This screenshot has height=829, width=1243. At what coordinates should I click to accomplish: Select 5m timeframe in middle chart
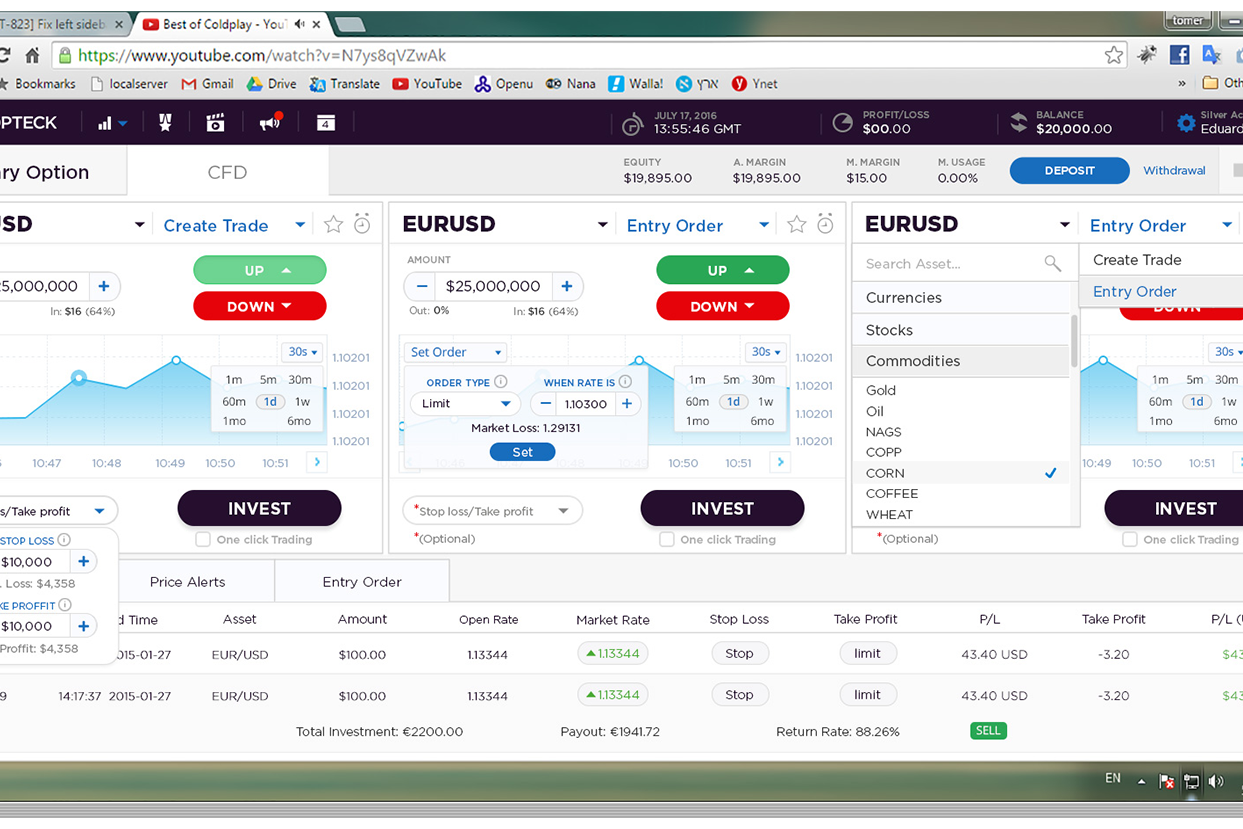(731, 379)
